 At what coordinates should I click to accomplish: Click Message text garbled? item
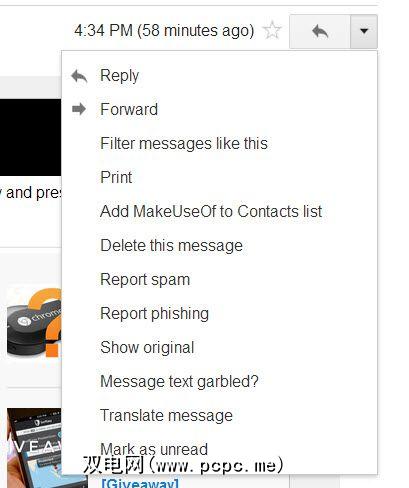pyautogui.click(x=179, y=381)
